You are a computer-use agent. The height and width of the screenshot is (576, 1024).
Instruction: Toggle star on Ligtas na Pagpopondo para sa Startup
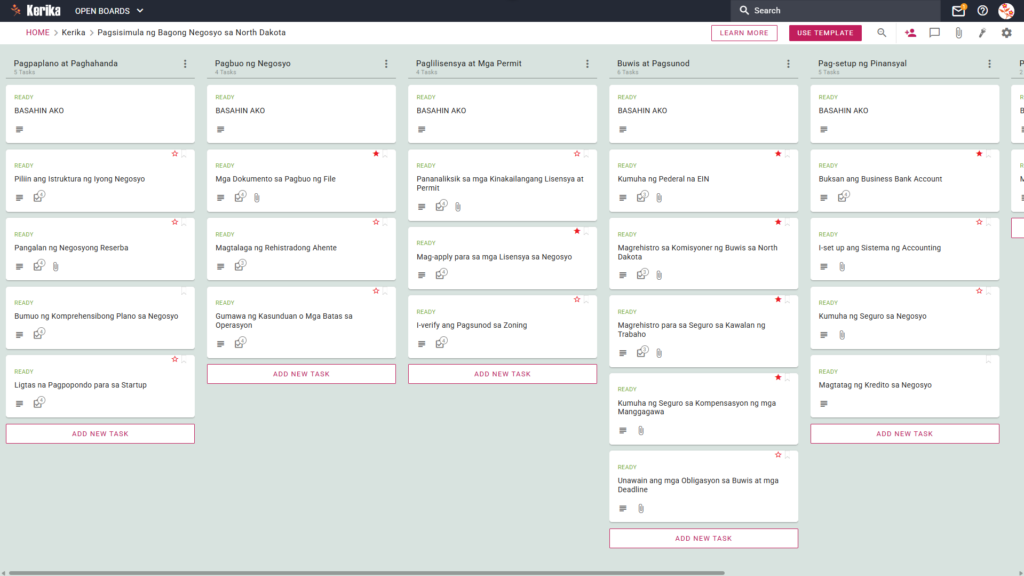click(x=174, y=359)
